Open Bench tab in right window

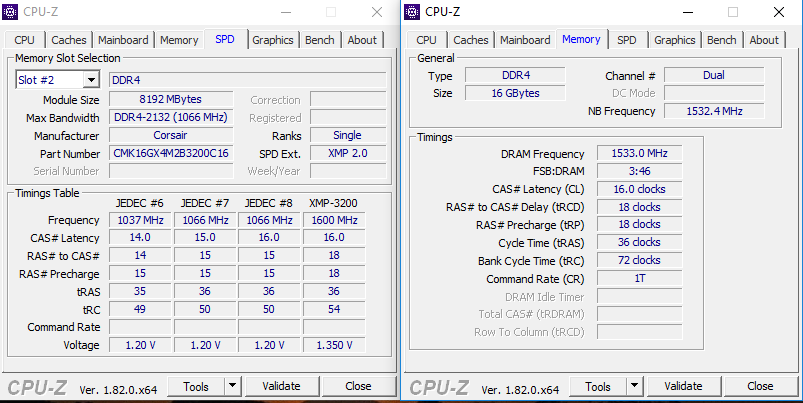722,40
